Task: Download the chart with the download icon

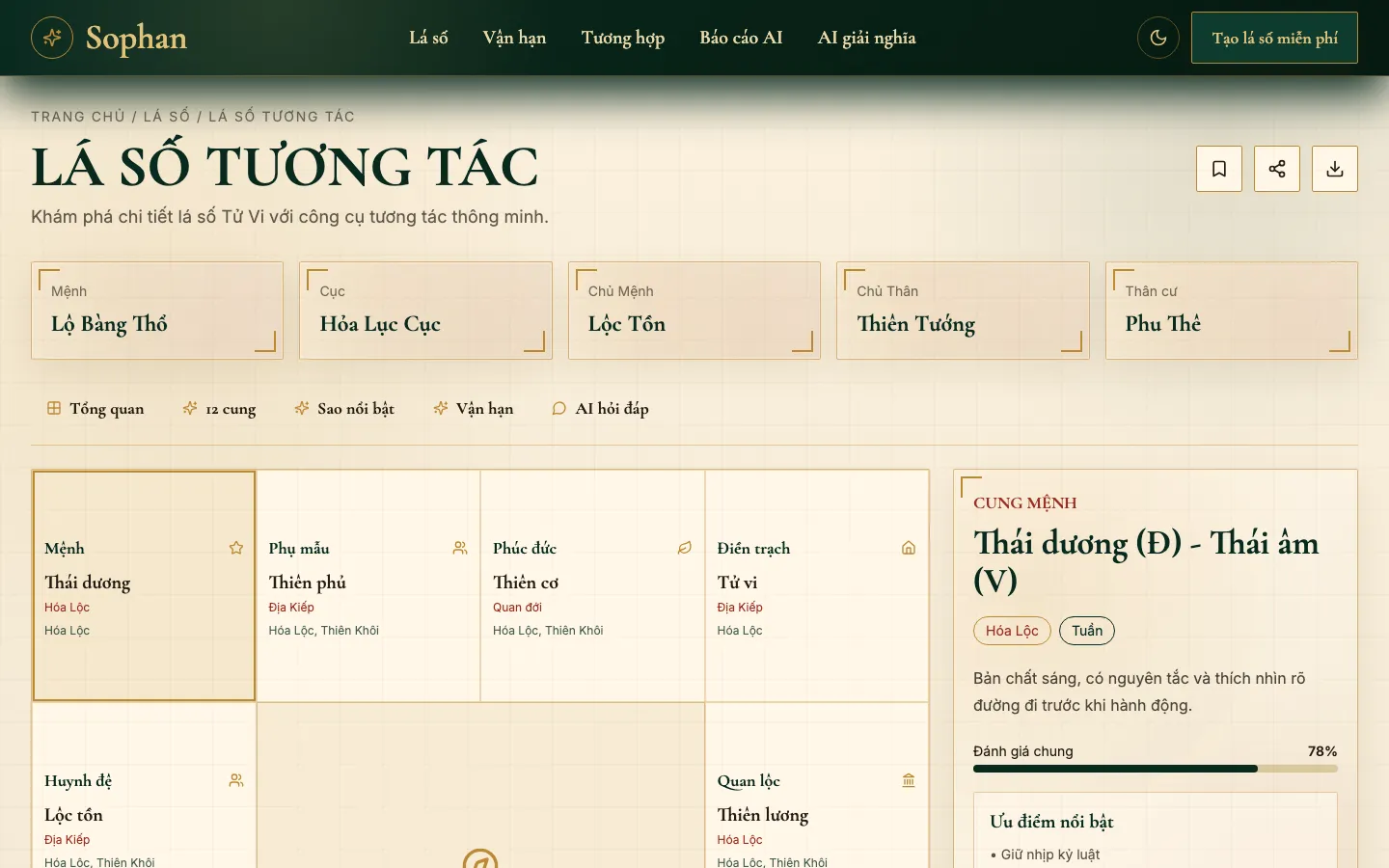Action: [x=1335, y=169]
